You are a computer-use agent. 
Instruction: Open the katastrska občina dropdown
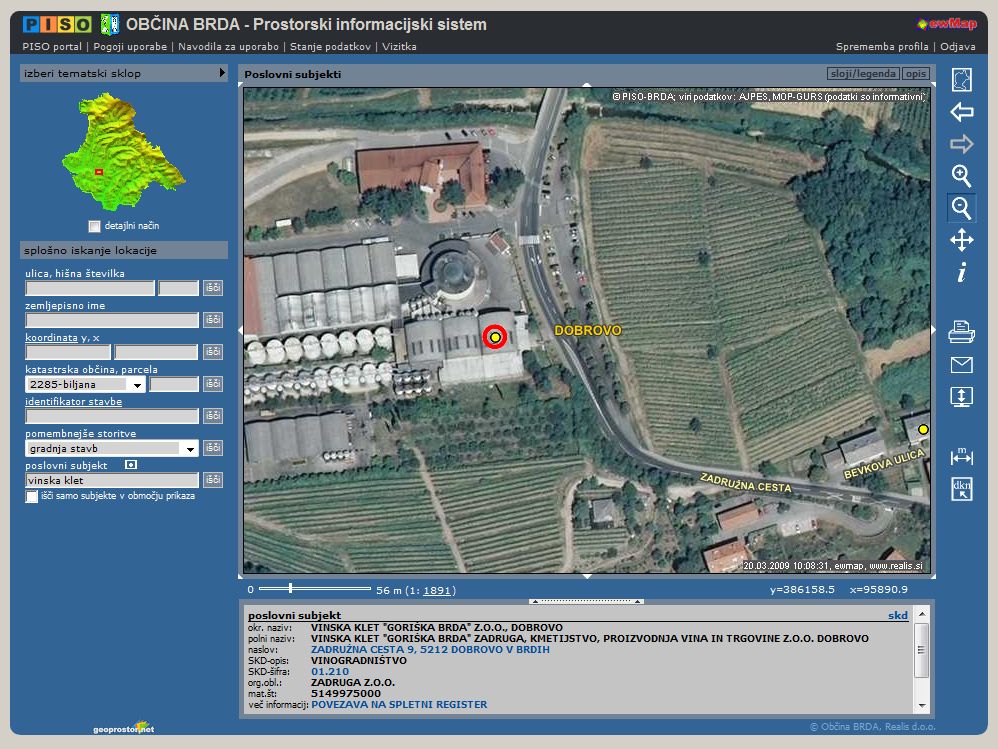point(136,384)
